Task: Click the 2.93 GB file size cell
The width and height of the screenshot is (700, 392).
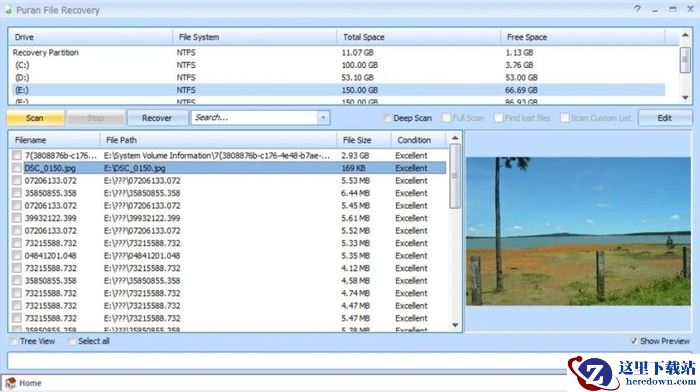Action: (x=355, y=155)
